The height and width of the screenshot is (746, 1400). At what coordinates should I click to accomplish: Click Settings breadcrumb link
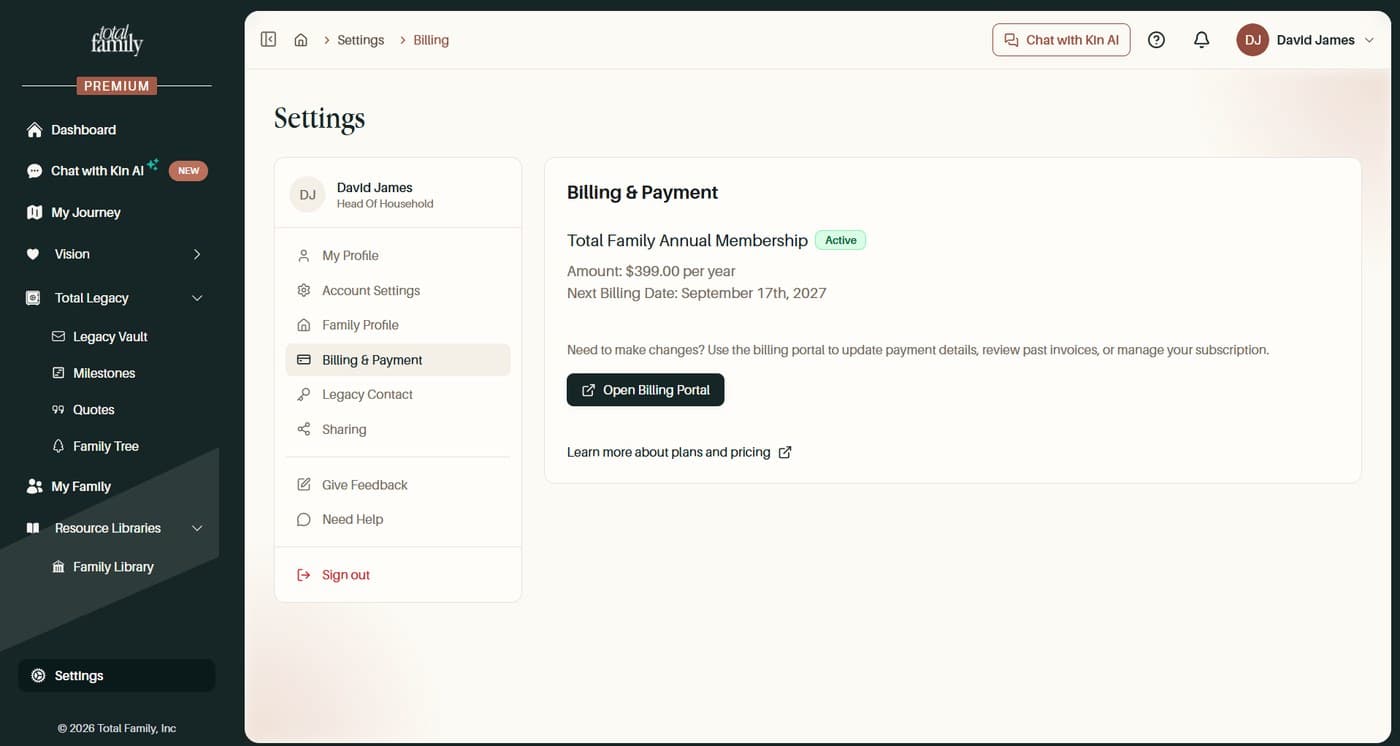[361, 40]
